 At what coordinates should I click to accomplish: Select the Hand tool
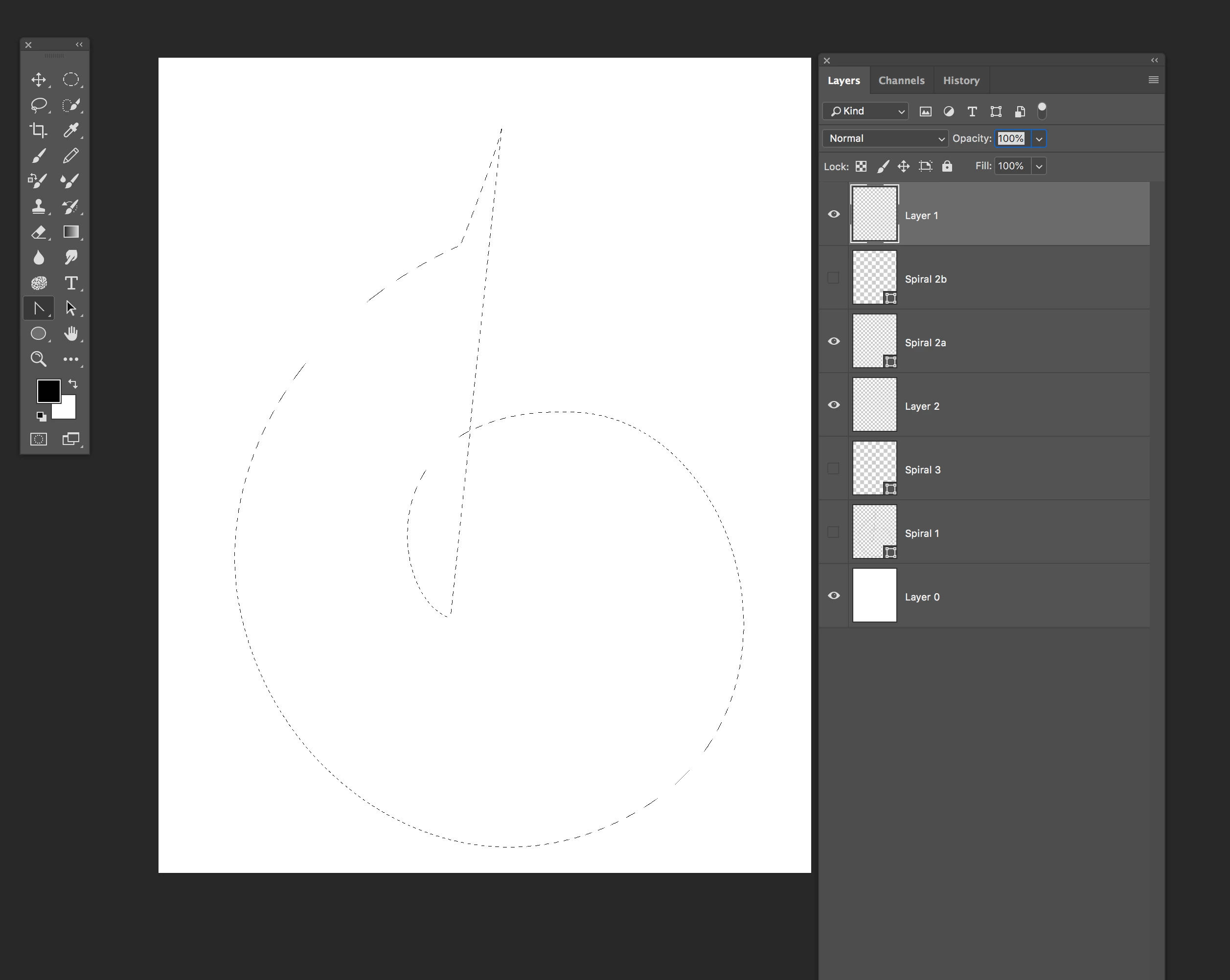point(71,334)
